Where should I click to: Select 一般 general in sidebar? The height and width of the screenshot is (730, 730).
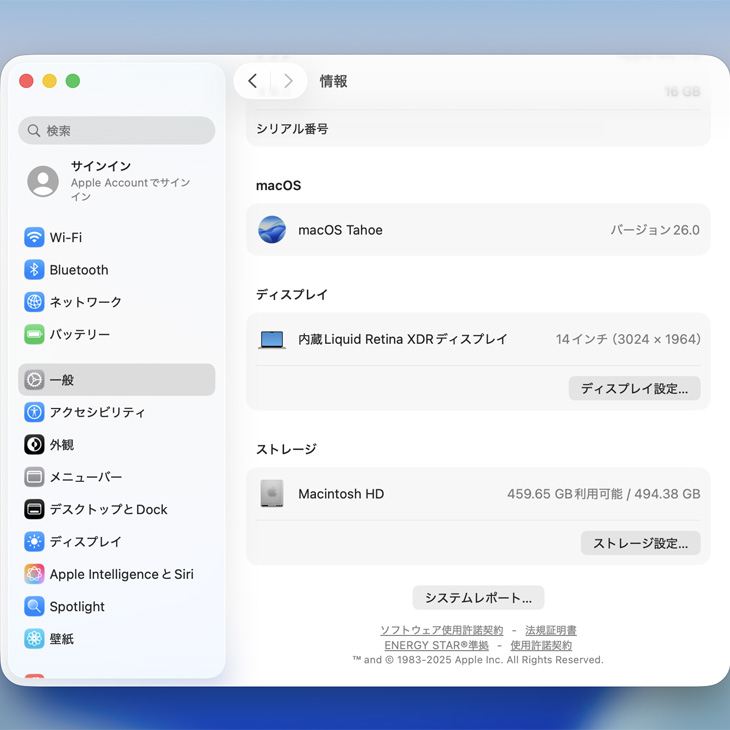tap(62, 380)
